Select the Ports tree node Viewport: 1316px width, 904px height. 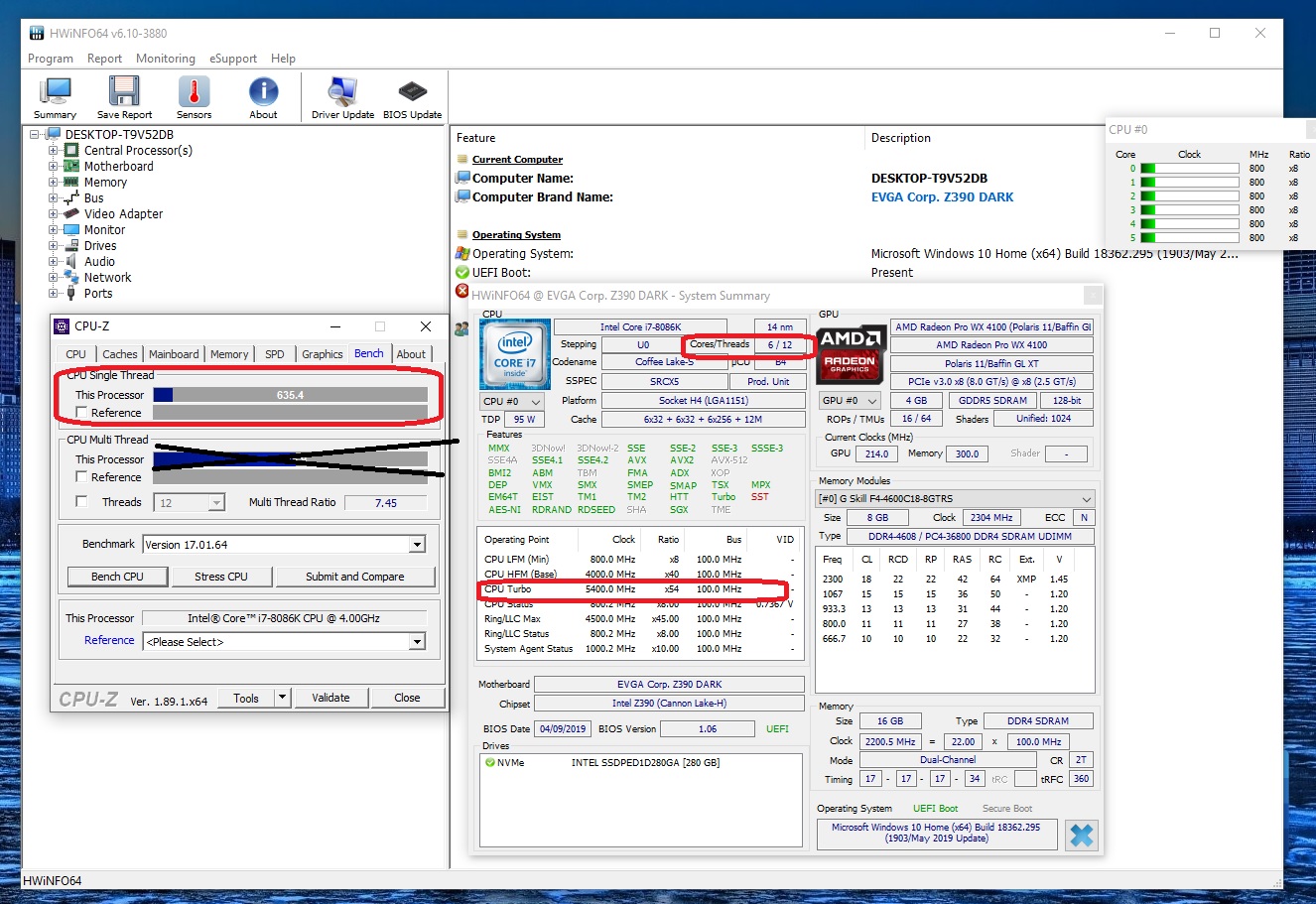tap(98, 294)
